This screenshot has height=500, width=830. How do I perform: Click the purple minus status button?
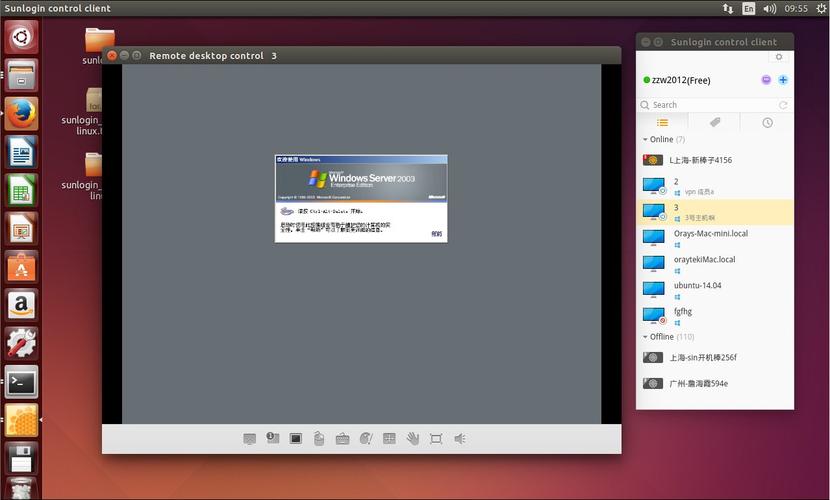[766, 80]
